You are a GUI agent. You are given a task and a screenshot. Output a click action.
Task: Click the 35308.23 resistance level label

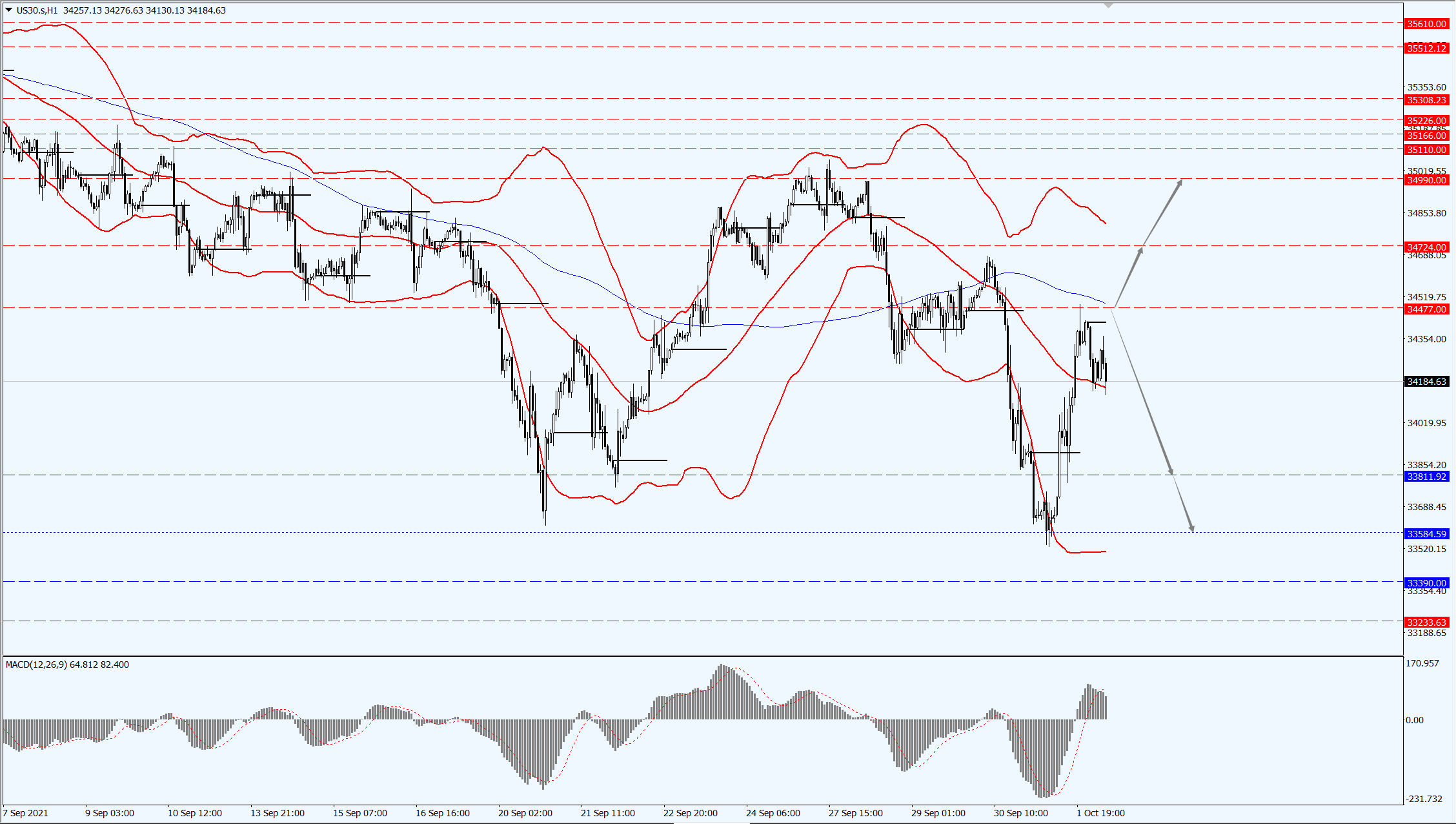point(1427,100)
